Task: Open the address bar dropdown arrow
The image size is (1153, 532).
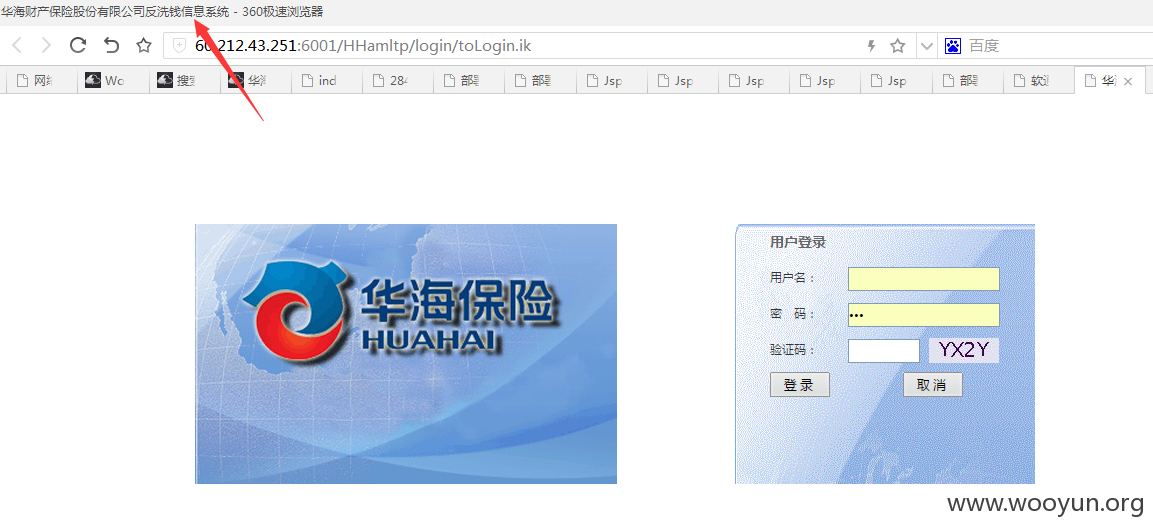Action: point(926,46)
